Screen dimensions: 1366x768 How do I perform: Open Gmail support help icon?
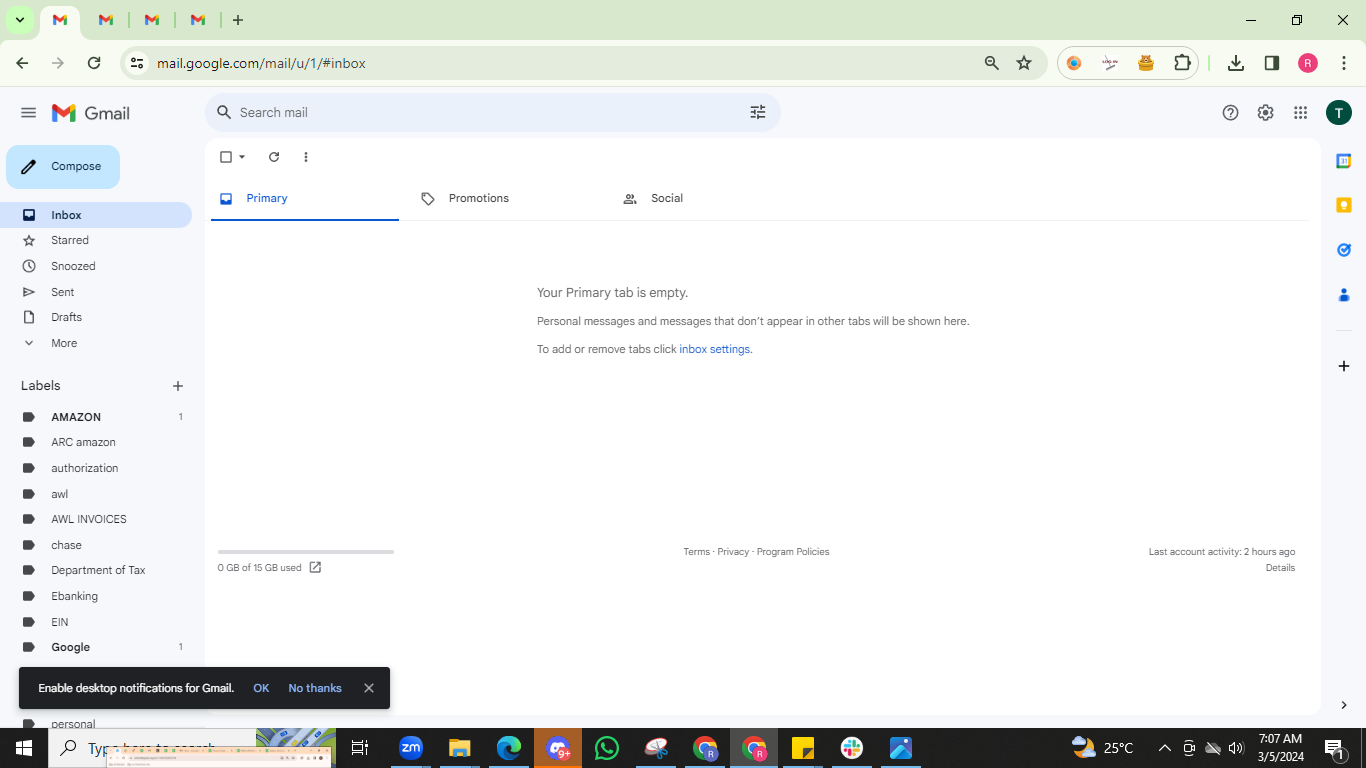[x=1231, y=113]
